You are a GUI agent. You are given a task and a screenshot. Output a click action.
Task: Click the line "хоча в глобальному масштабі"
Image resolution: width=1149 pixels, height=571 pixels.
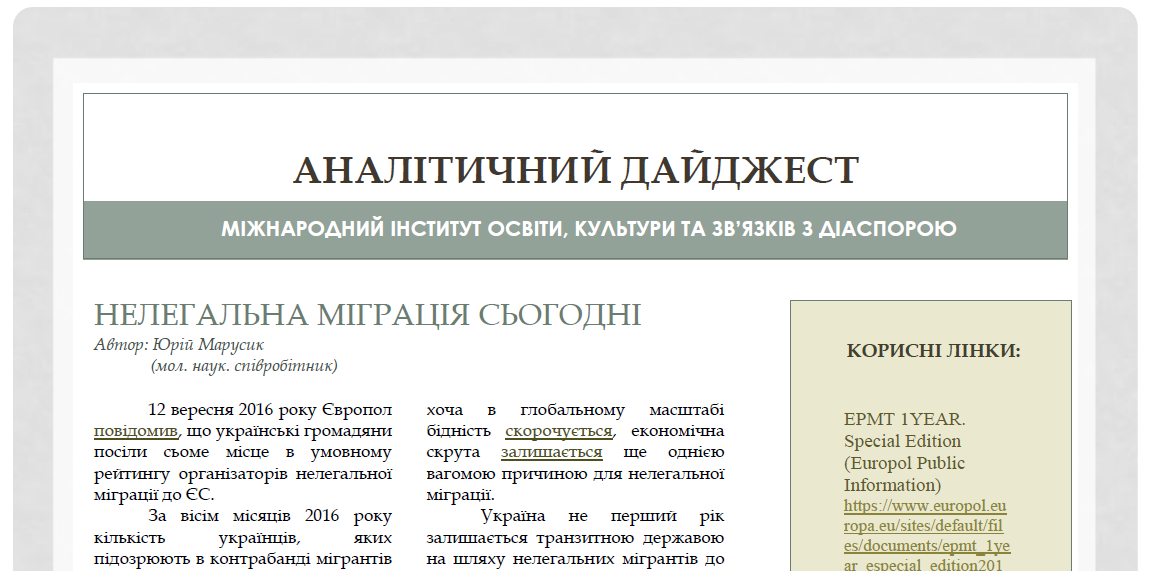click(x=575, y=410)
